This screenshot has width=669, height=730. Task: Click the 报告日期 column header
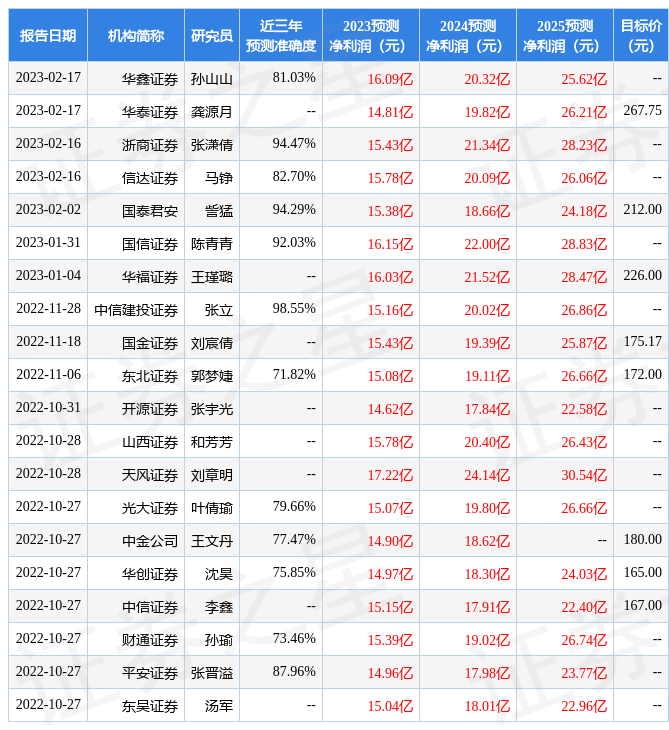point(48,35)
